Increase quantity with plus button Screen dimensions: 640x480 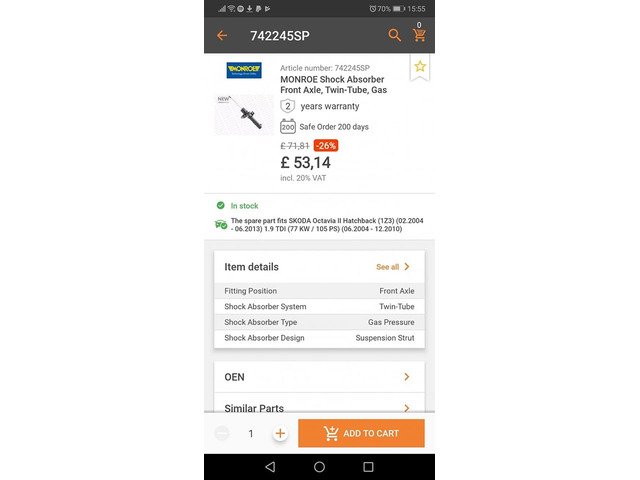click(x=280, y=433)
